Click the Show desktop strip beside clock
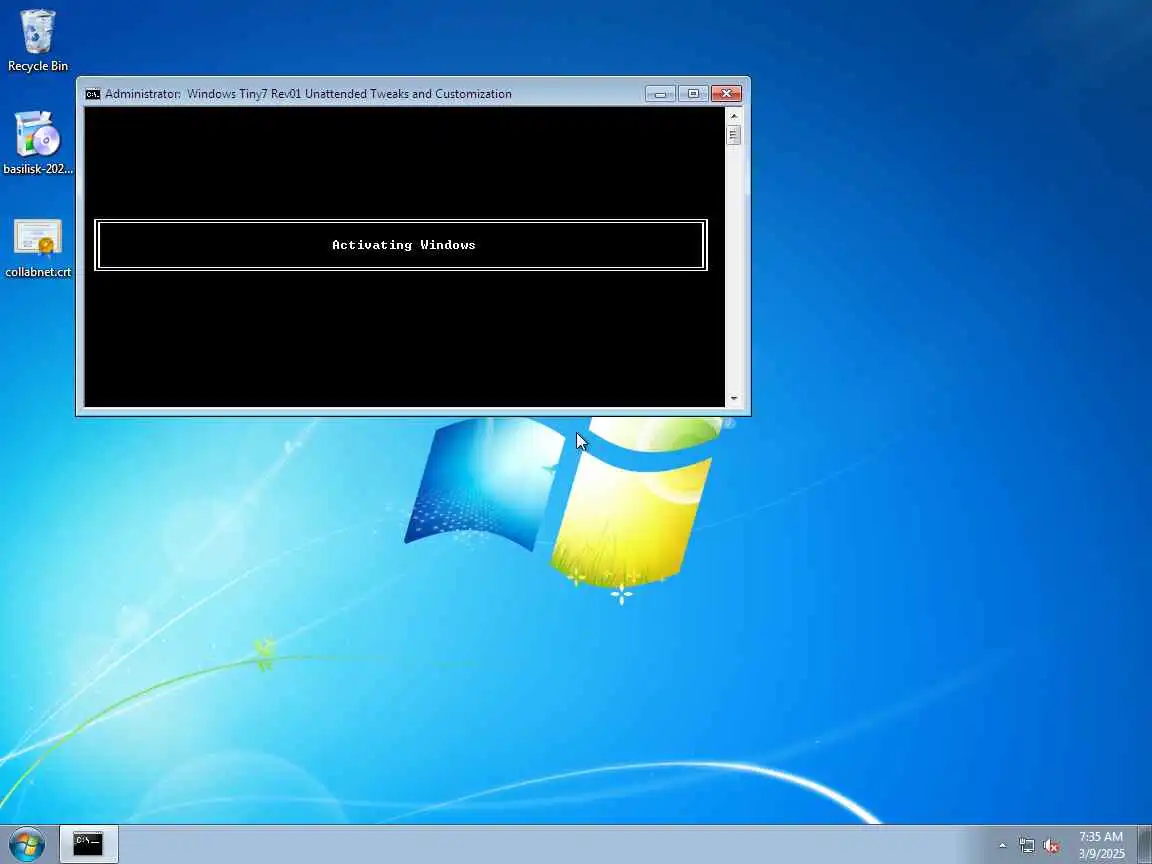The height and width of the screenshot is (864, 1152). (1144, 844)
